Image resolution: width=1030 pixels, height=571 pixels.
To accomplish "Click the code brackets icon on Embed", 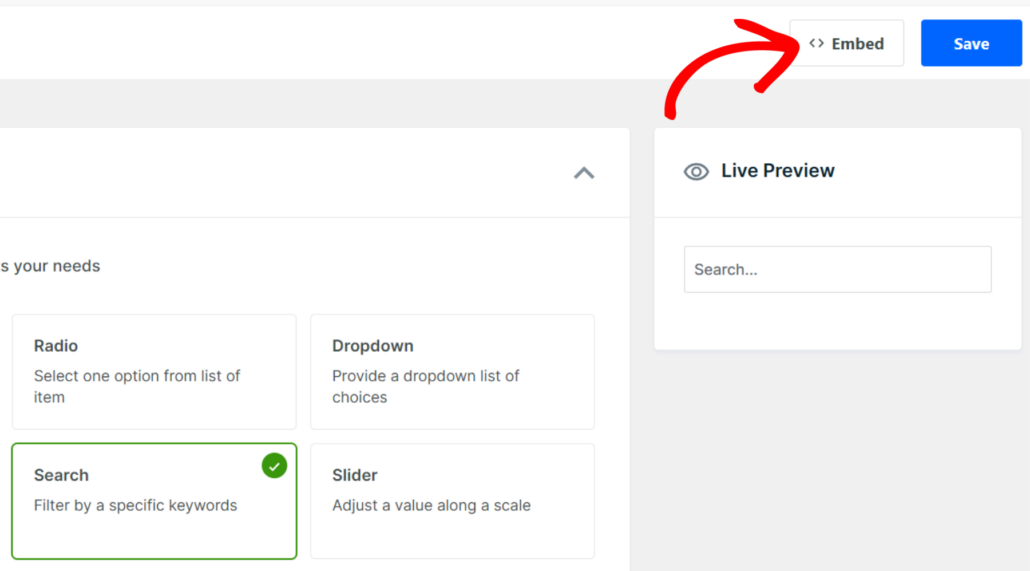I will coord(816,44).
